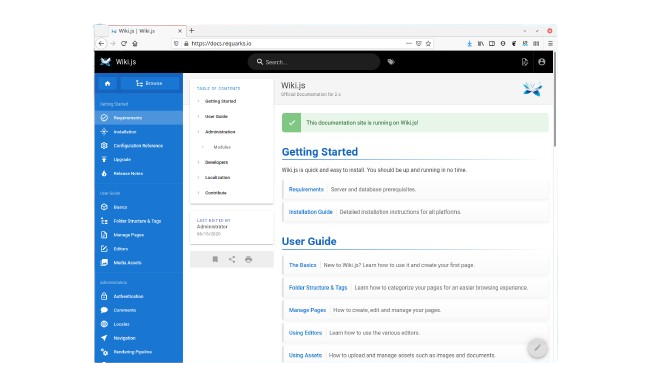Viewport: 666px width, 375px height.
Task: Click the share icon under table of contents
Action: click(231, 259)
